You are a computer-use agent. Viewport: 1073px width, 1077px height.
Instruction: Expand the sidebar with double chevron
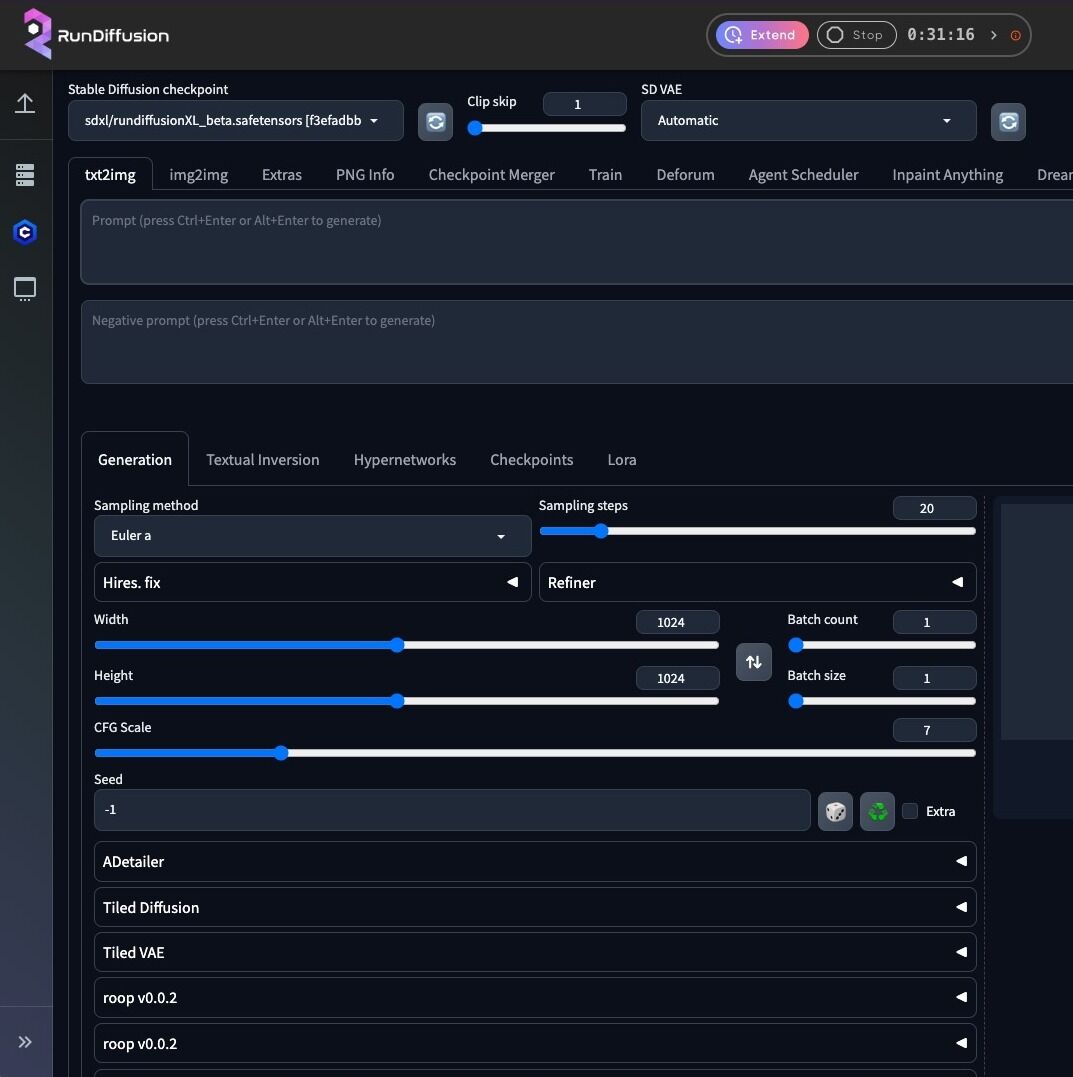click(25, 1042)
